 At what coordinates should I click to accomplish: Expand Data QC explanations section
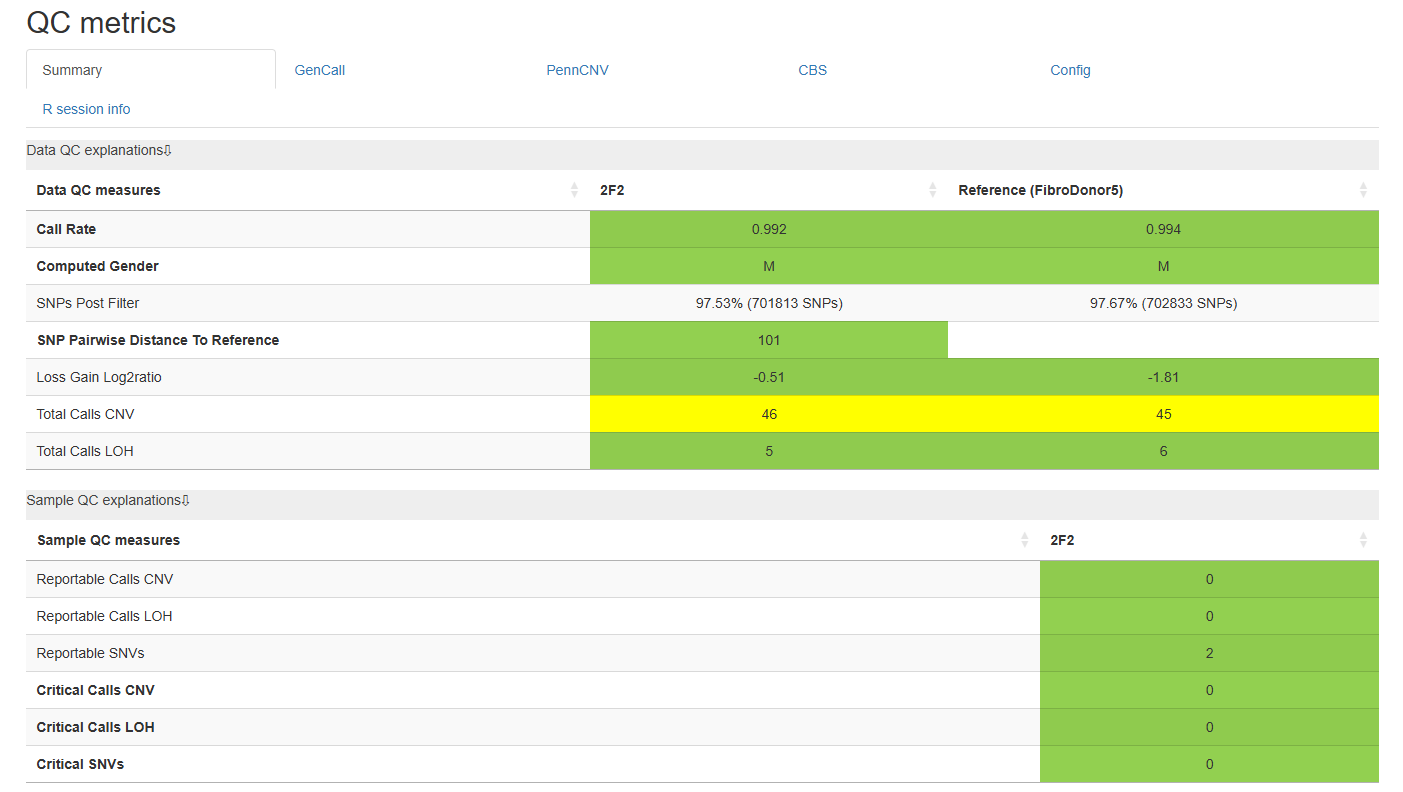(x=99, y=150)
